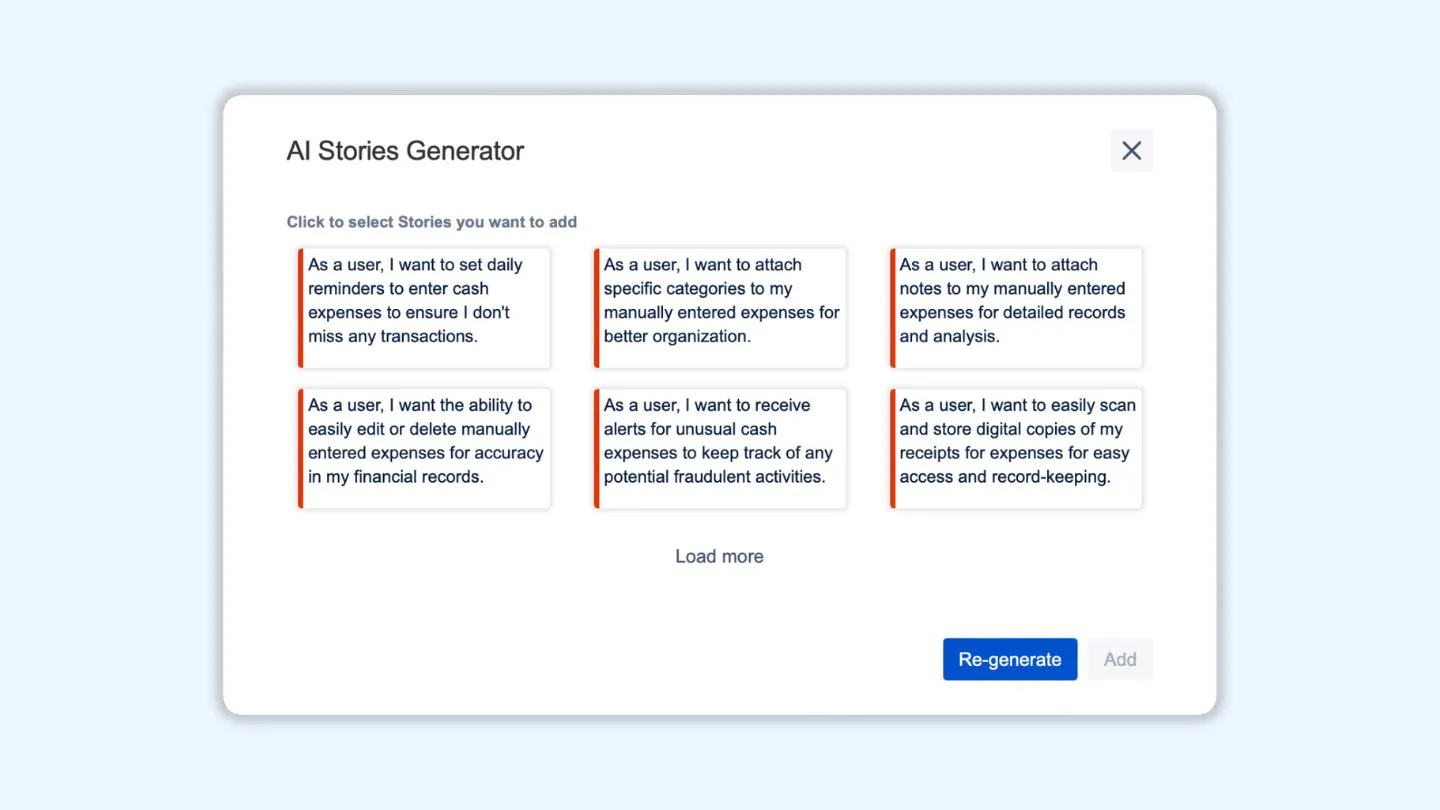Close the AI Stories Generator dialog
The height and width of the screenshot is (810, 1440).
[x=1131, y=150]
